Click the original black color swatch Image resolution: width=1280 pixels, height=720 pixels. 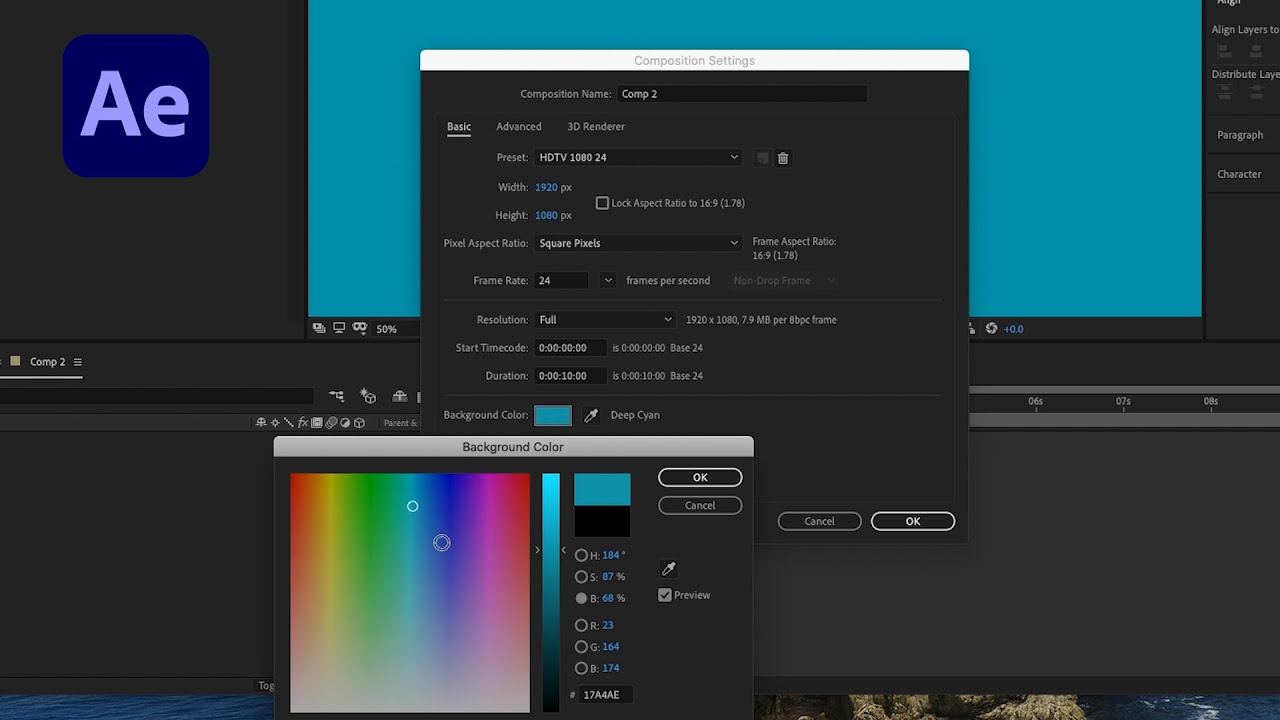602,521
